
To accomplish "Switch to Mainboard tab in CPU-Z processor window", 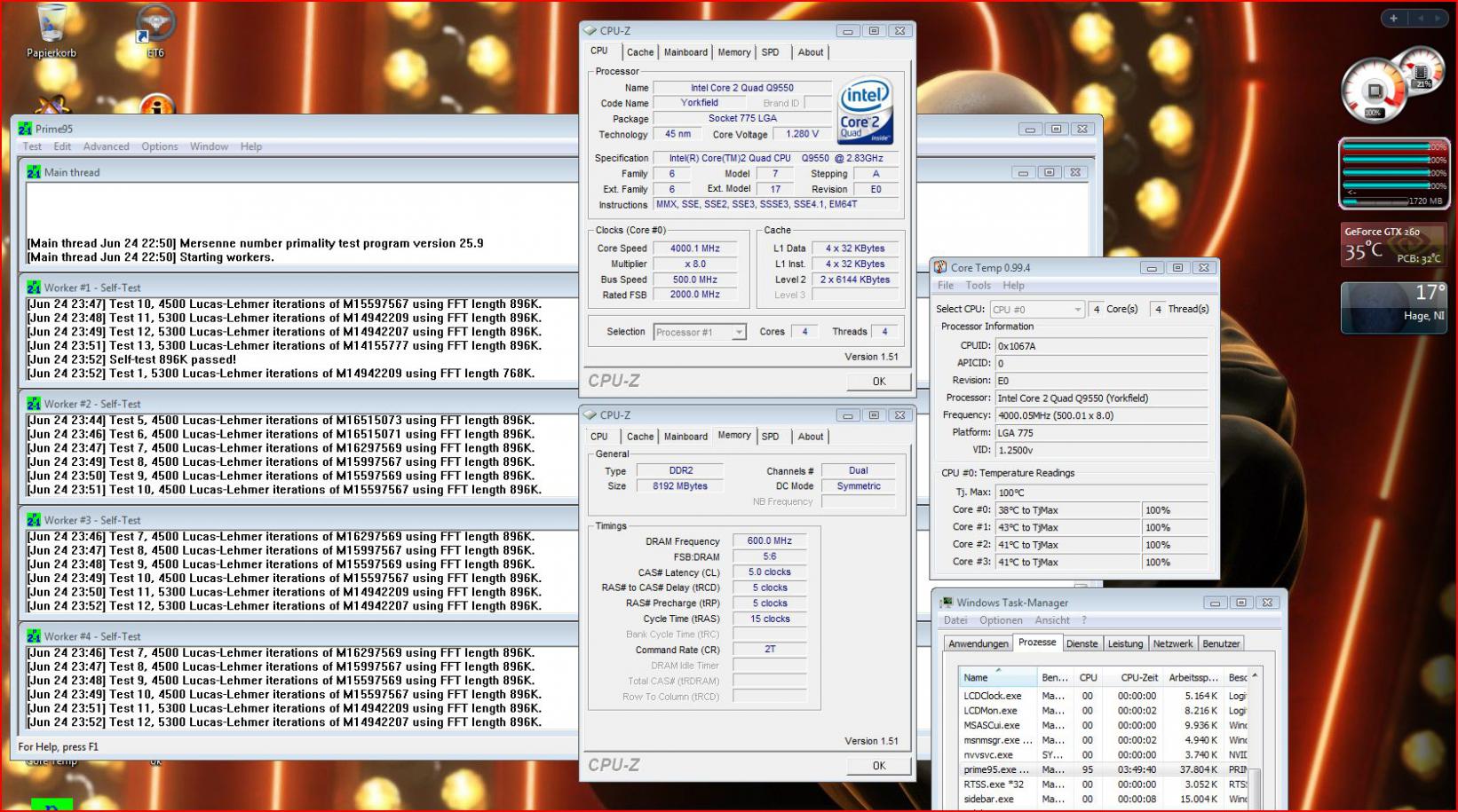I will [685, 52].
